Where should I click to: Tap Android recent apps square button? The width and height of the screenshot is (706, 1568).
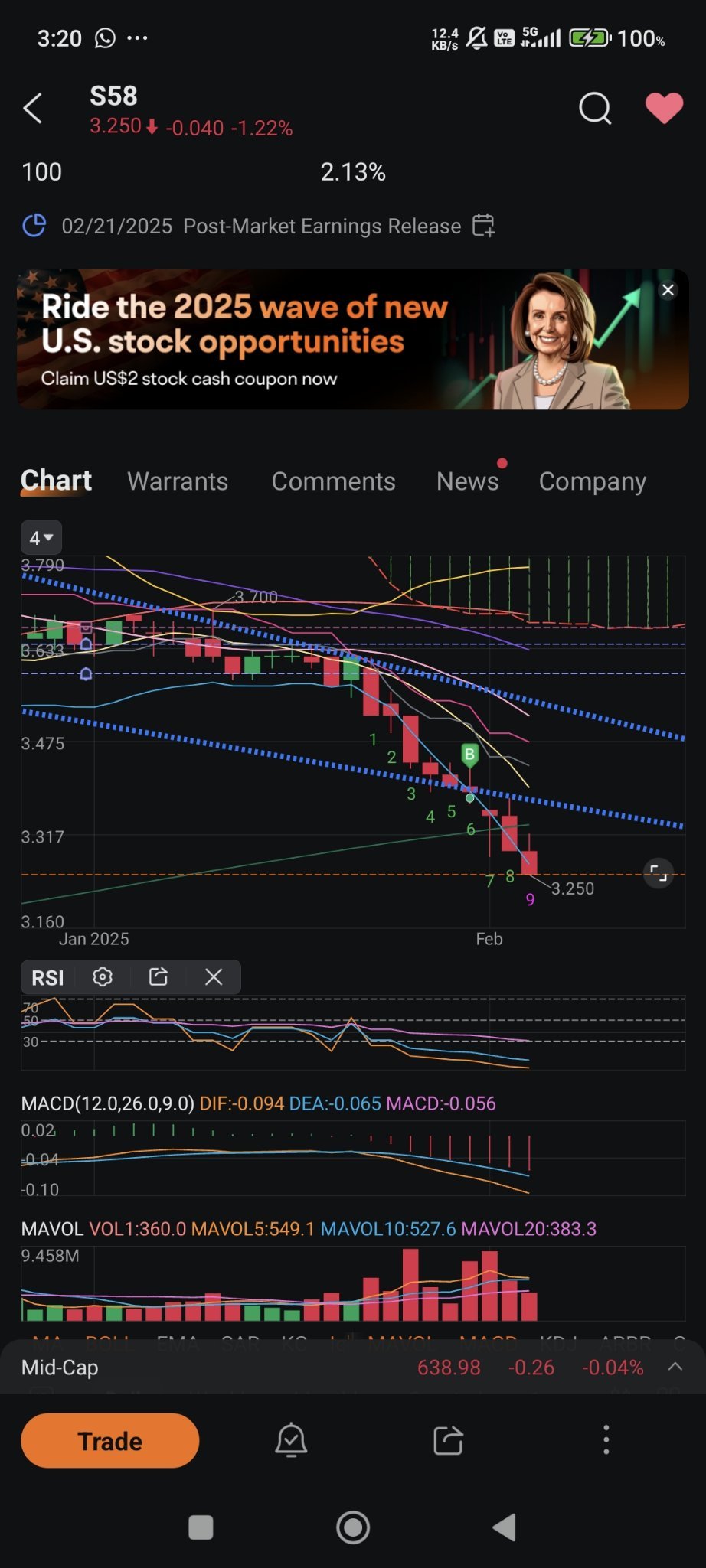[x=201, y=1527]
